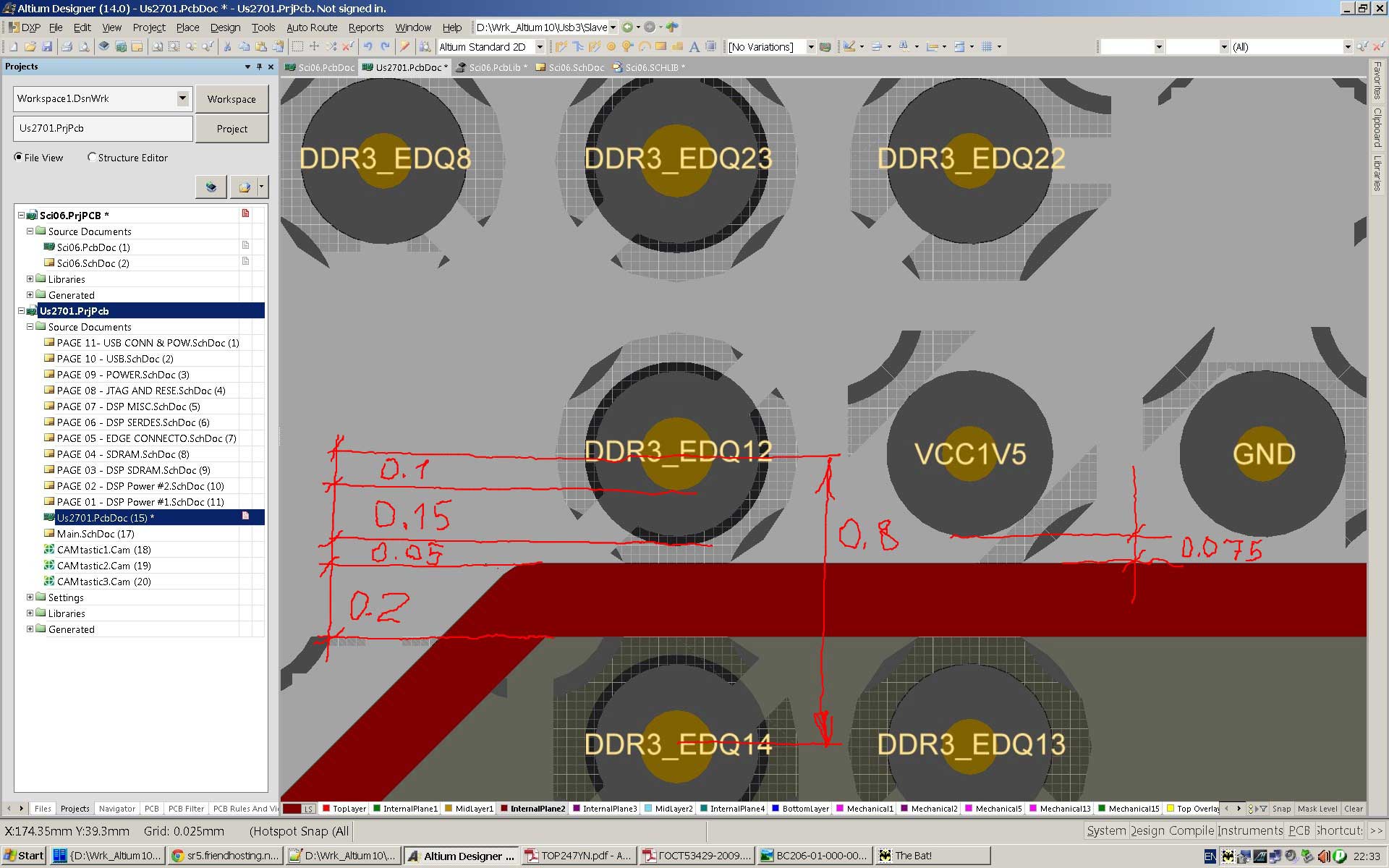Click the grid settings toolbar icon
Screen dimensions: 1389x868
pos(987,47)
